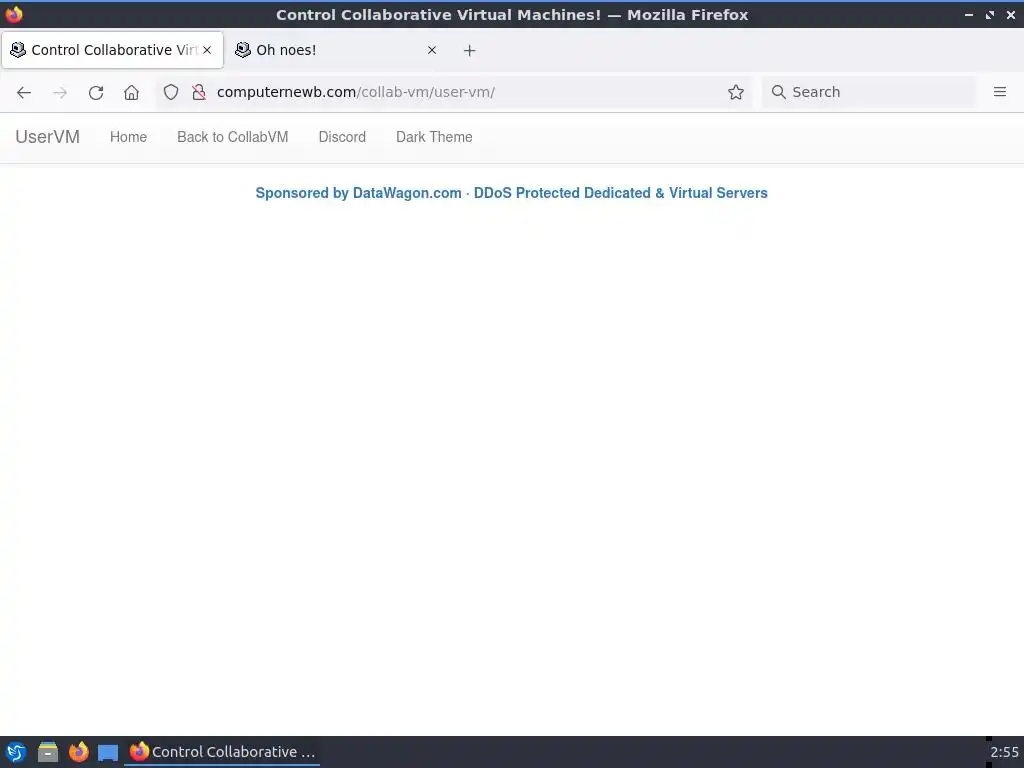Click the show desktop taskbar icon
The width and height of the screenshot is (1024, 768).
[x=108, y=753]
